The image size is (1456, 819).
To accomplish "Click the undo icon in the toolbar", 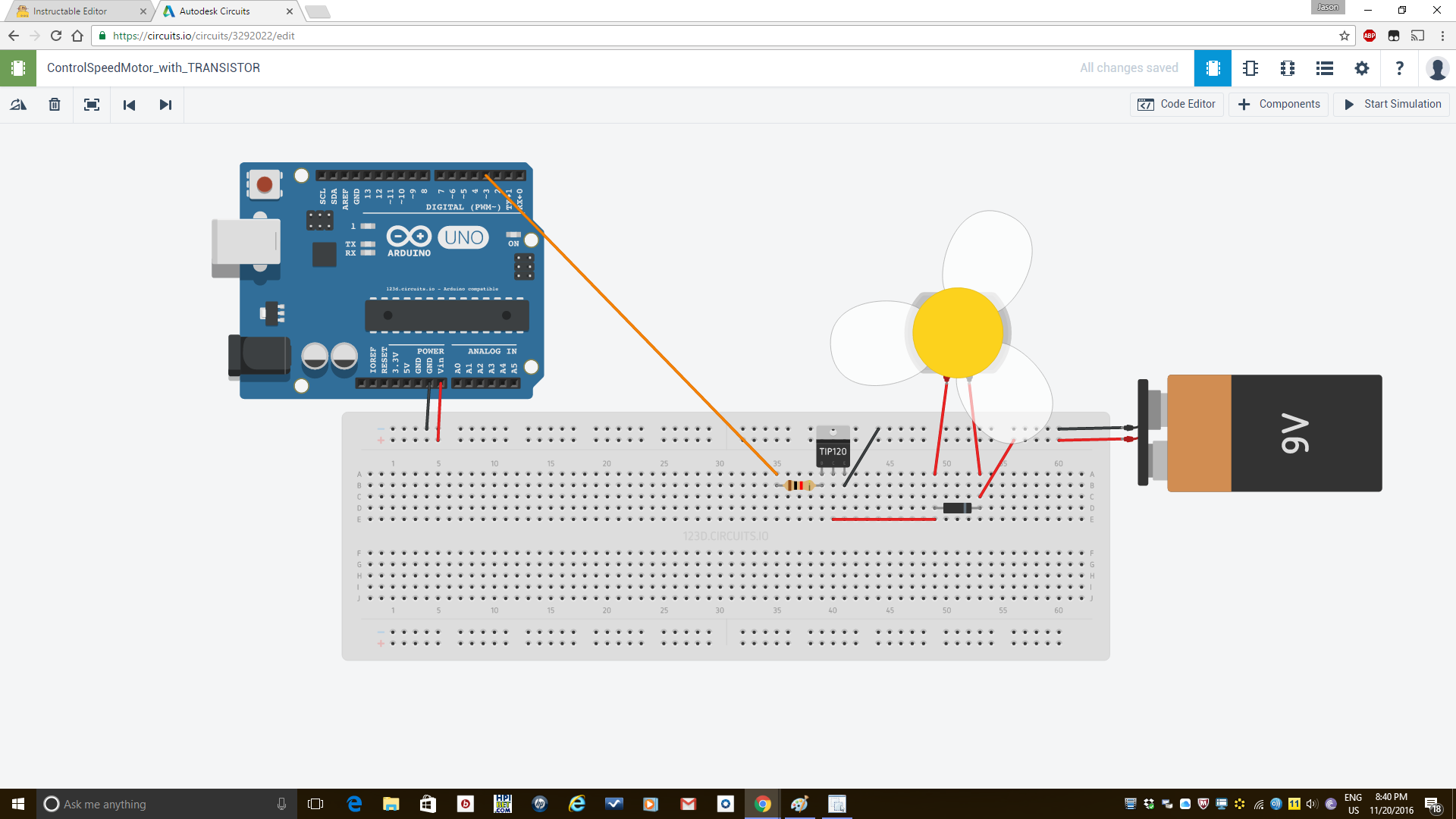I will pyautogui.click(x=129, y=105).
